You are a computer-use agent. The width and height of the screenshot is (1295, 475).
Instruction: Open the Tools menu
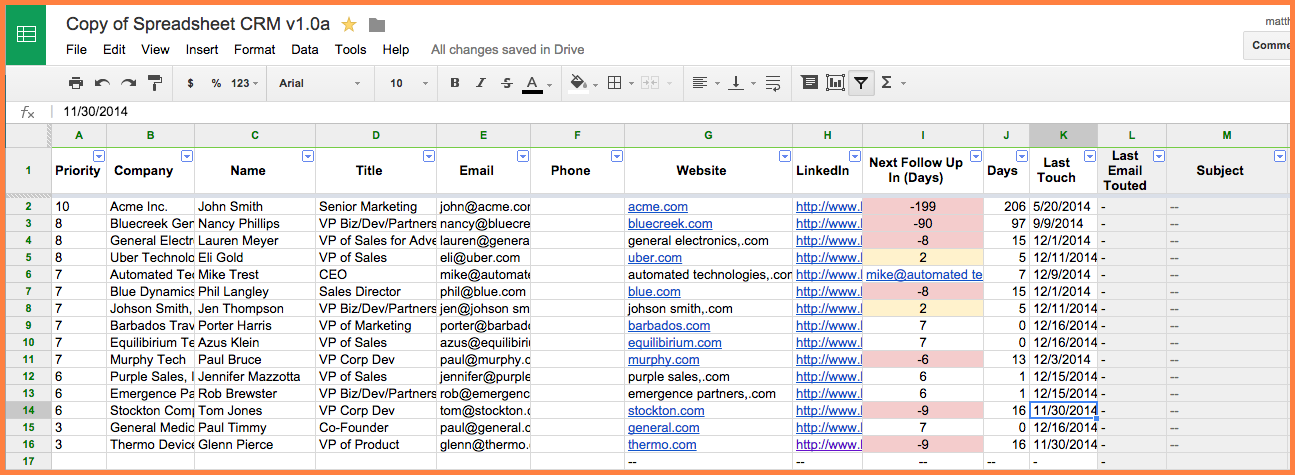[x=350, y=49]
